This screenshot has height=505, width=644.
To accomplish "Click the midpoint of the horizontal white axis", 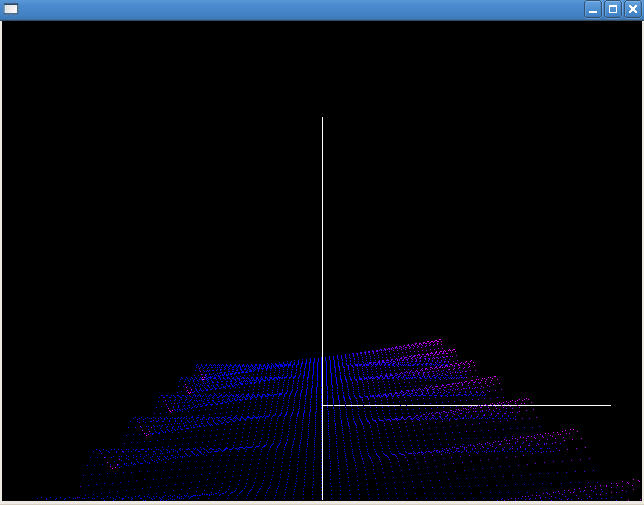I will (466, 405).
